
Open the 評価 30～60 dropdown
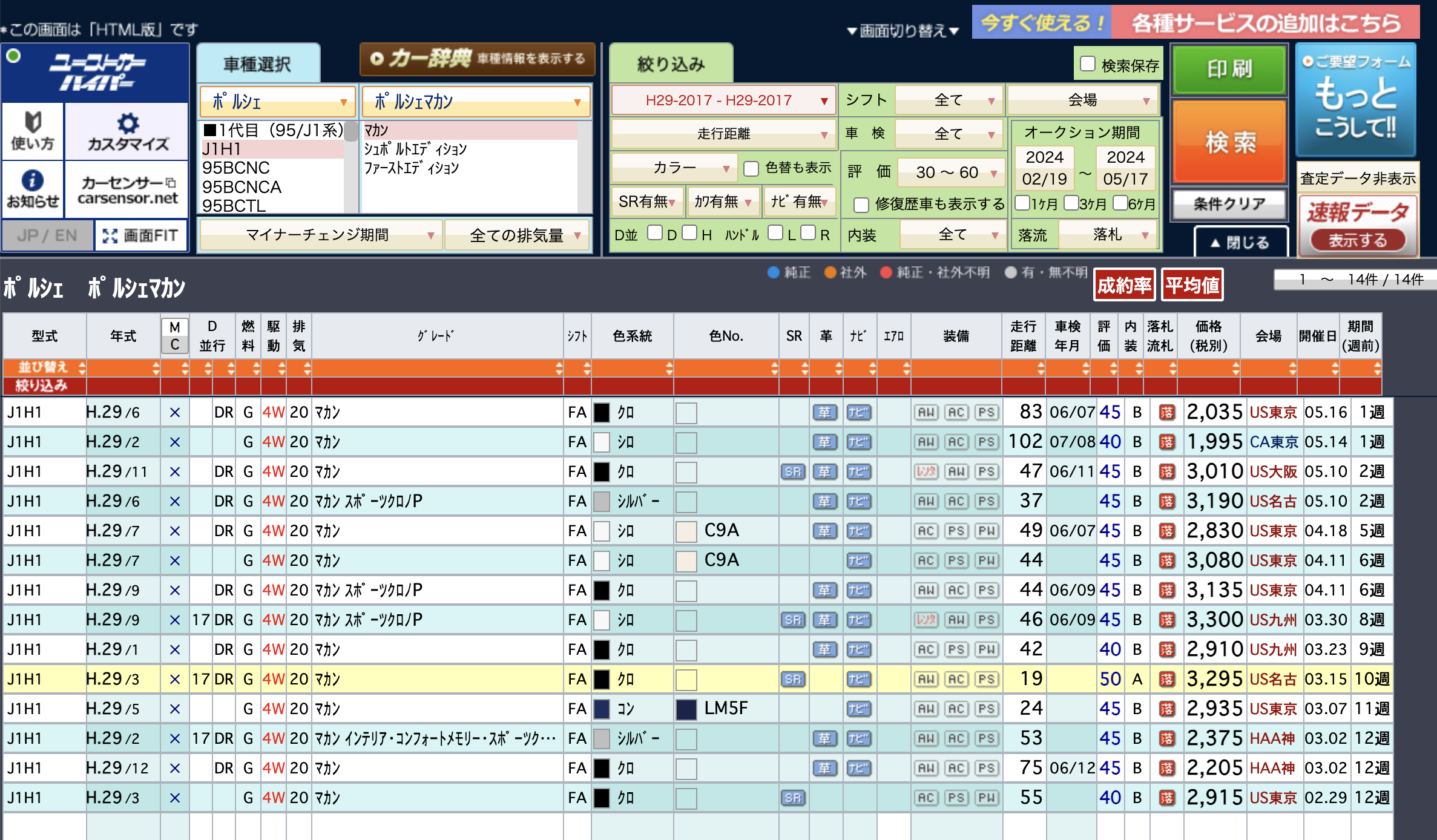pyautogui.click(x=952, y=172)
